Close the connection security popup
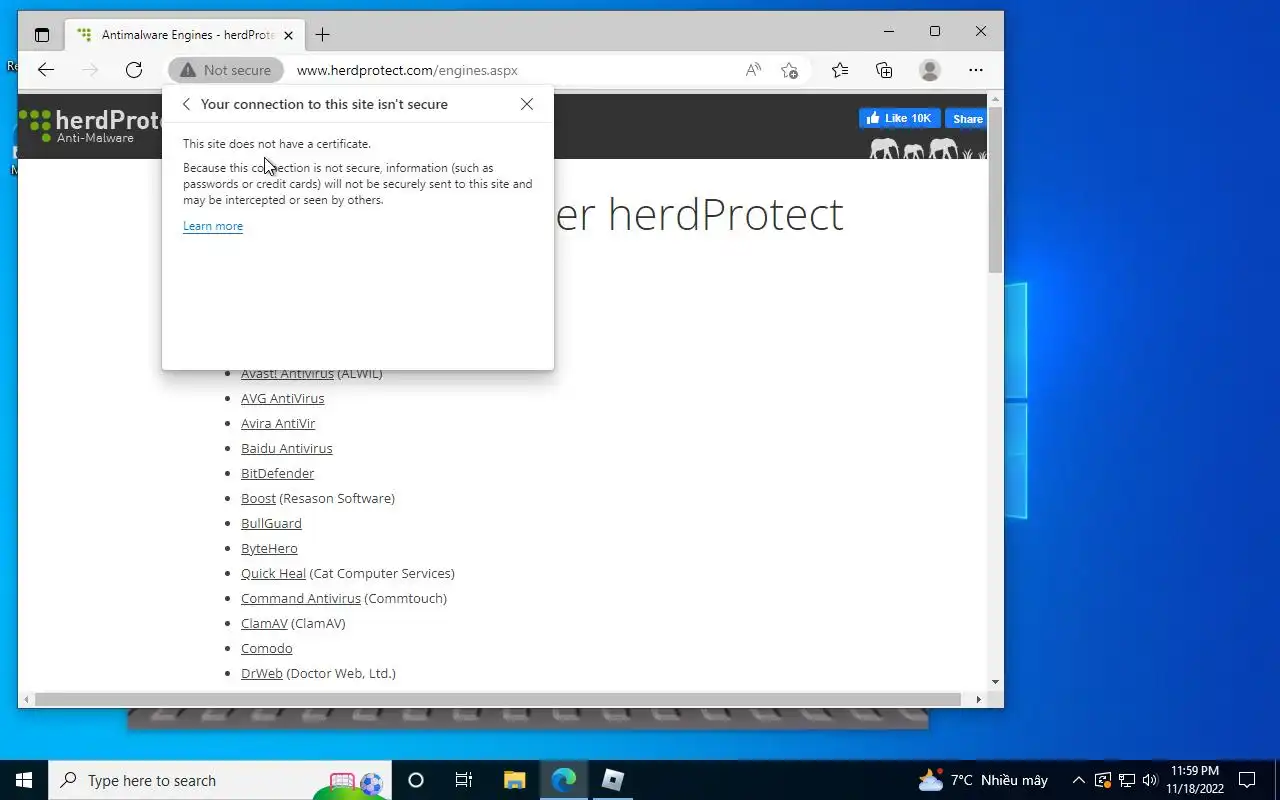1280x800 pixels. [x=527, y=104]
